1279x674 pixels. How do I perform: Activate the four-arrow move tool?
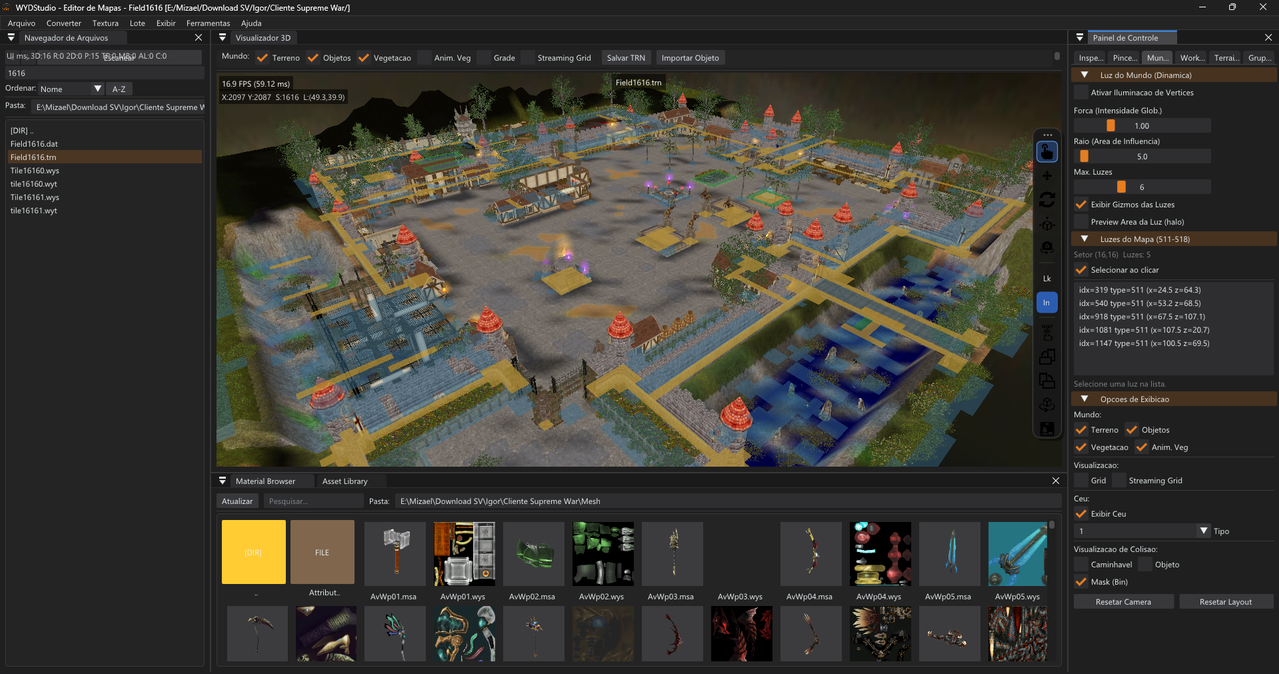pyautogui.click(x=1046, y=176)
